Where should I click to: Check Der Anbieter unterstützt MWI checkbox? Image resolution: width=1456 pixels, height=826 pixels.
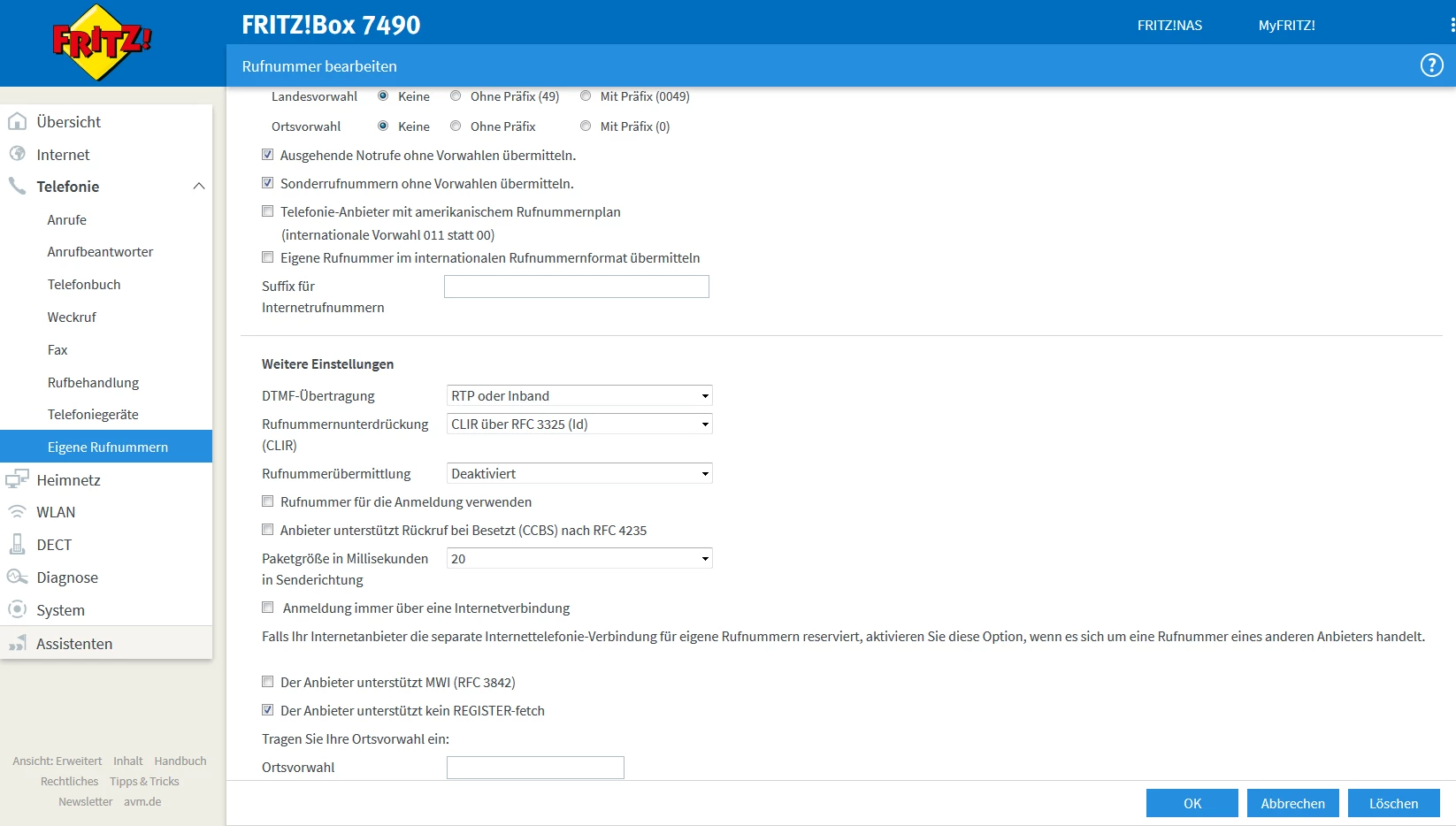pos(267,682)
